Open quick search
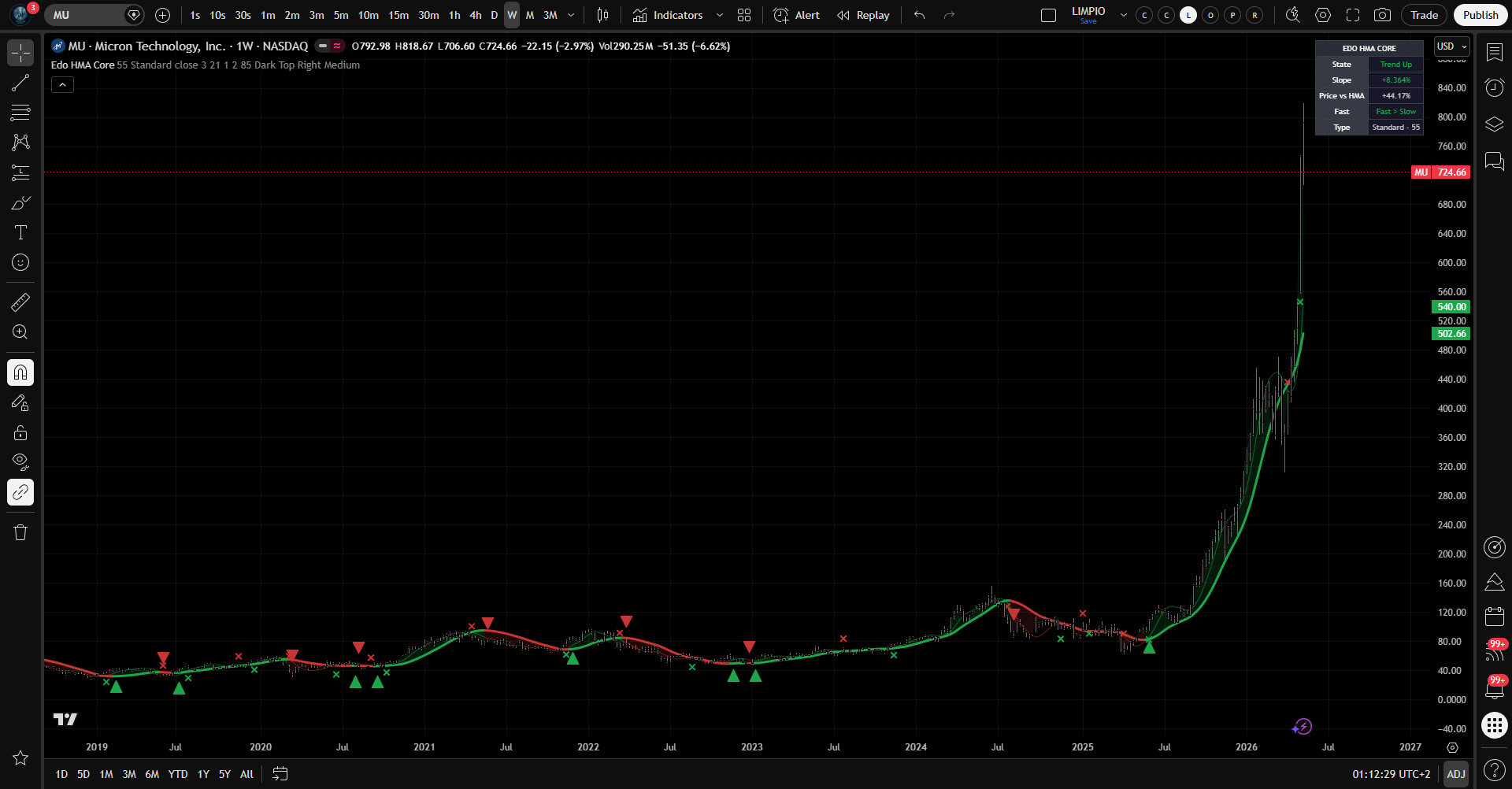 (x=1292, y=15)
